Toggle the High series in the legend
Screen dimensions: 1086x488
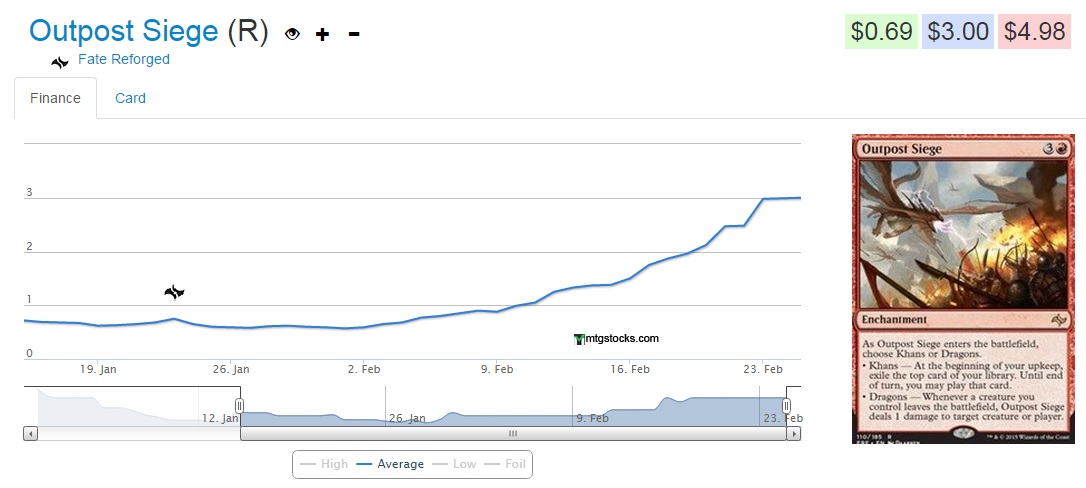(324, 464)
